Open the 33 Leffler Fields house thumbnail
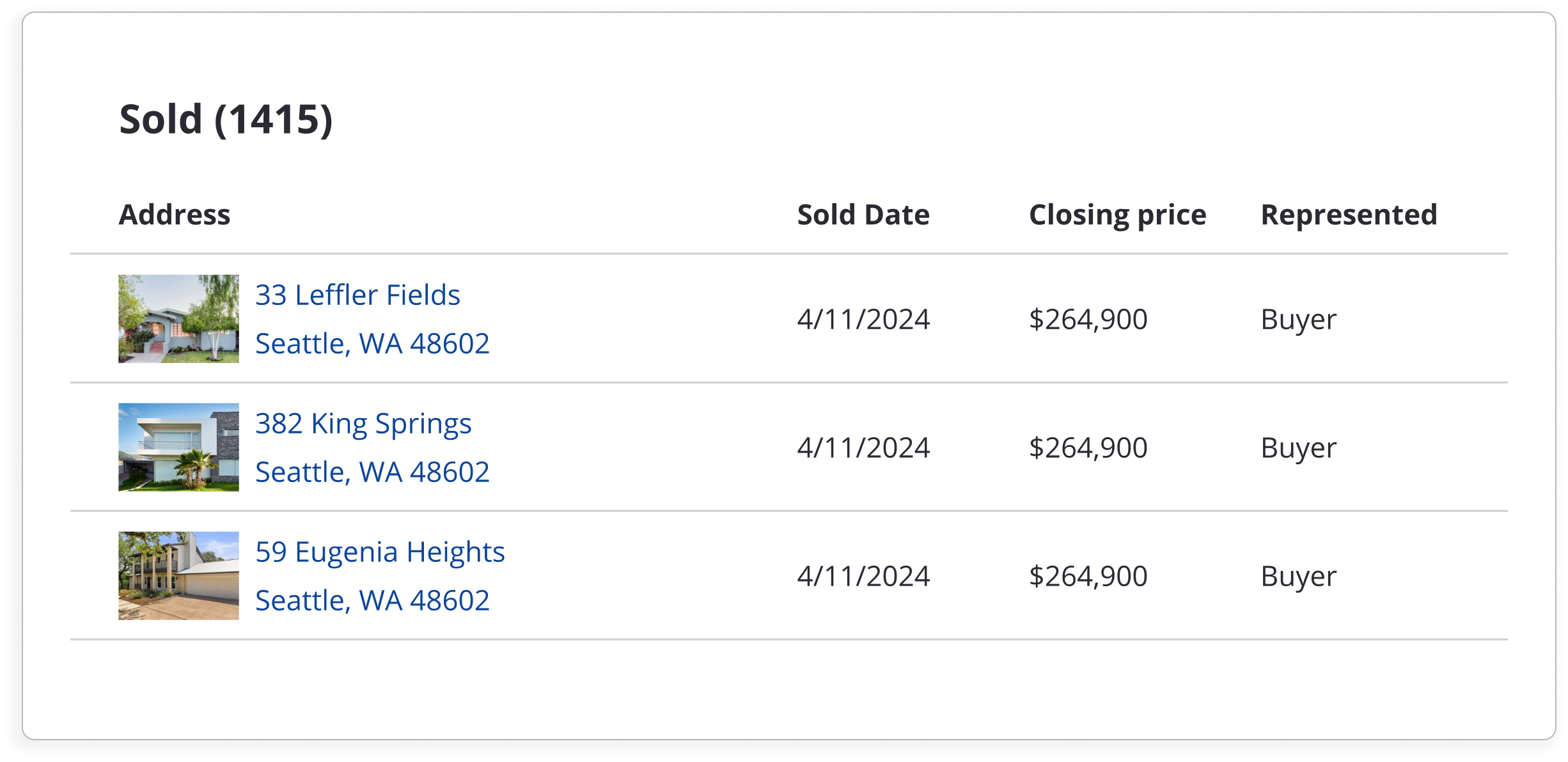 tap(178, 319)
